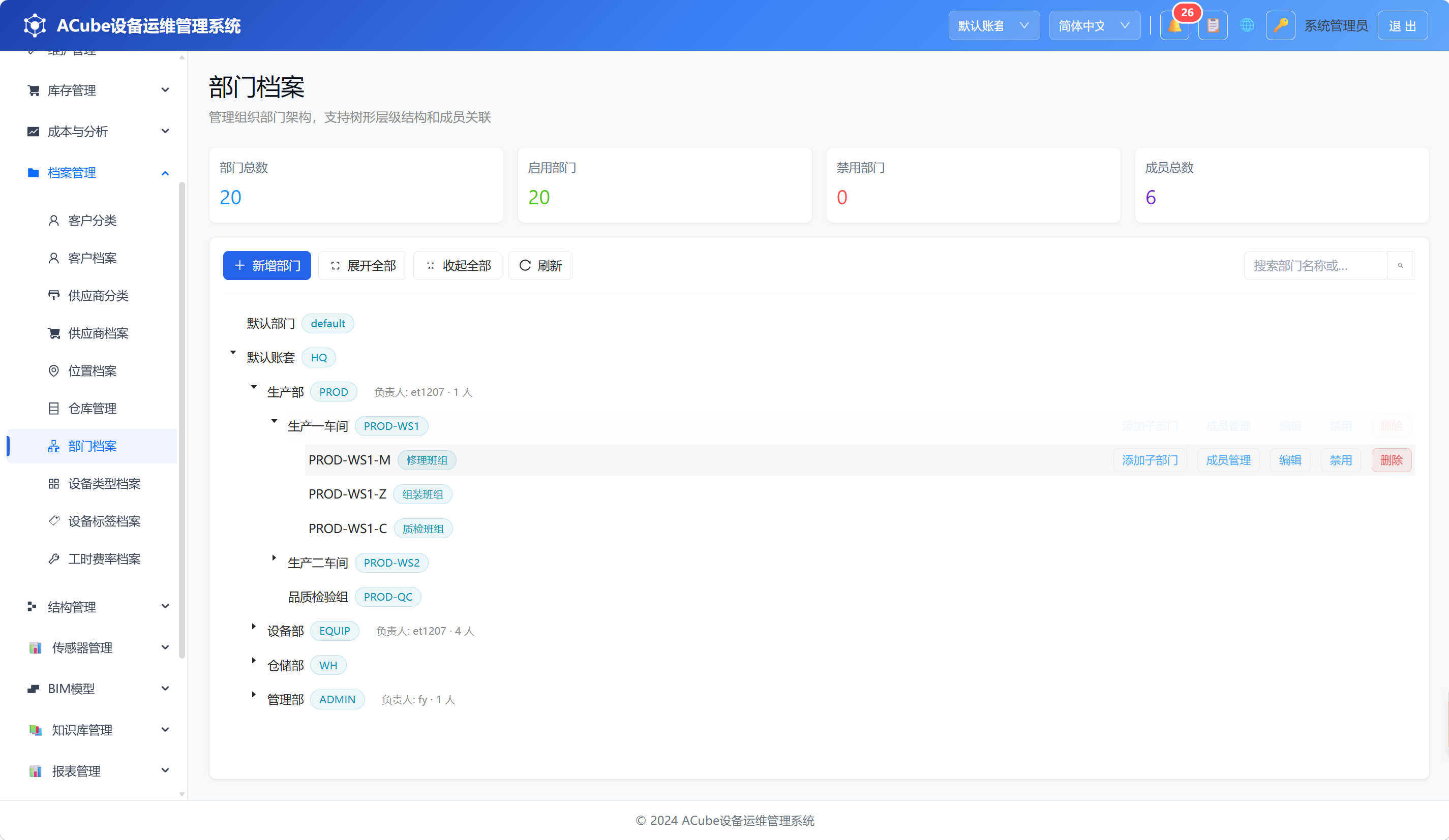
Task: Expand 传感器管理 menu
Action: pos(92,647)
